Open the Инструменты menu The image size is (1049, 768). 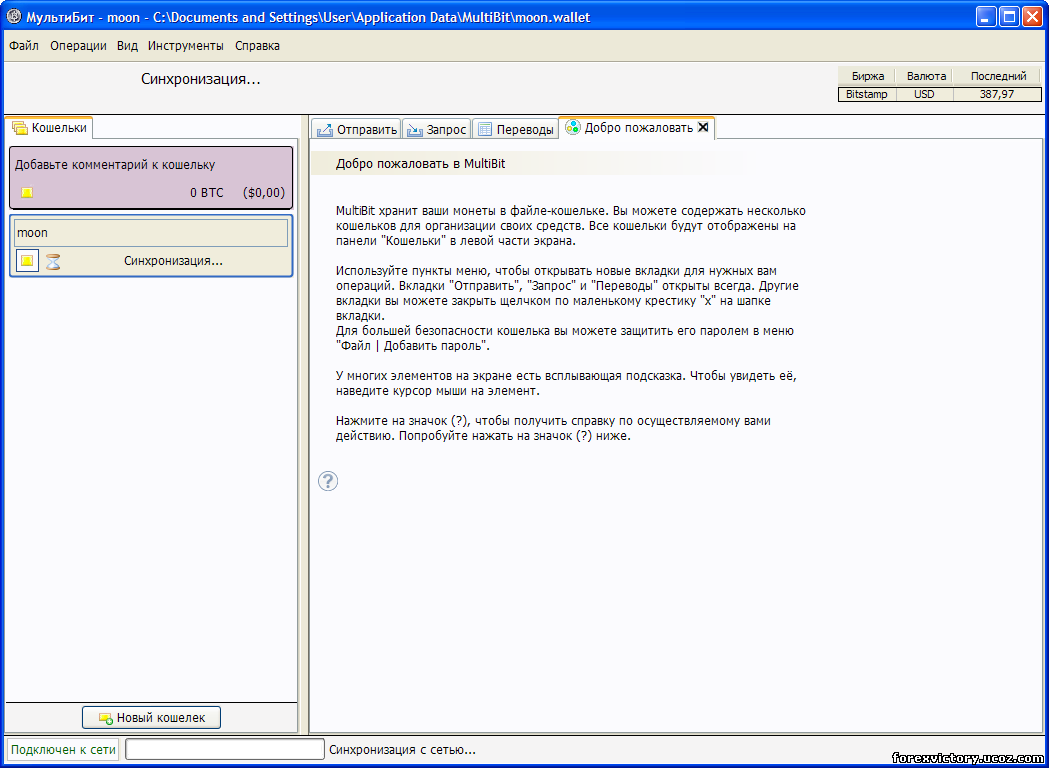tap(186, 46)
